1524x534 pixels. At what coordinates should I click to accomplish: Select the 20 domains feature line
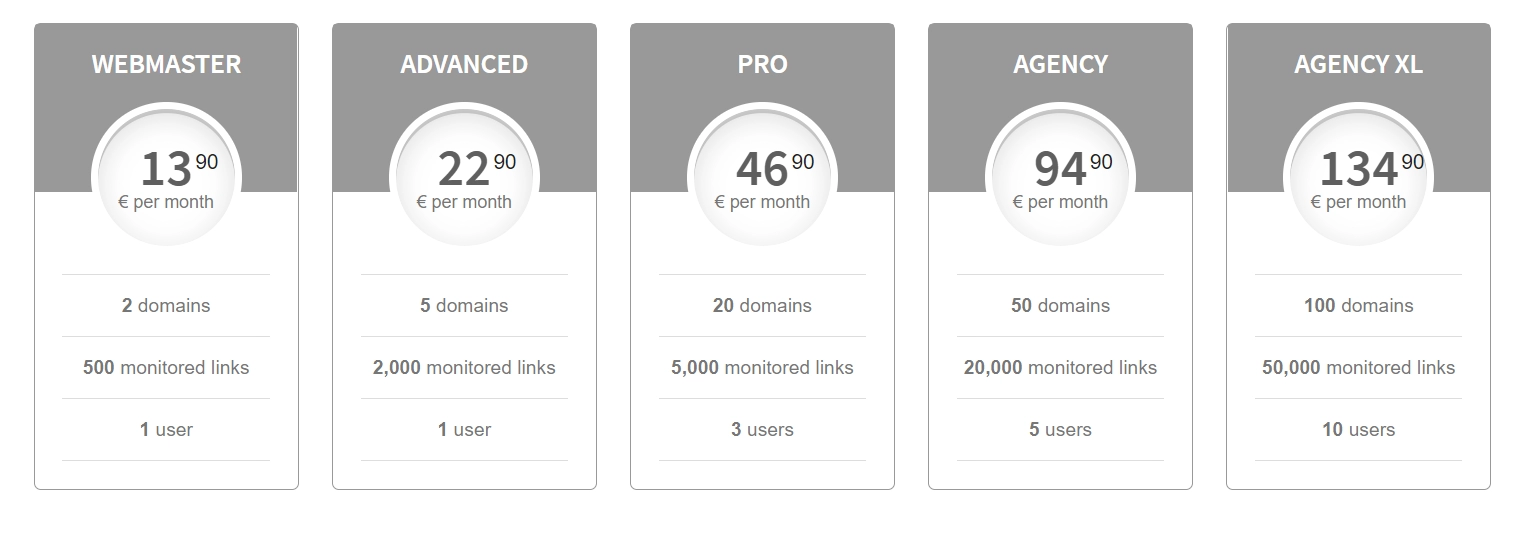click(762, 306)
